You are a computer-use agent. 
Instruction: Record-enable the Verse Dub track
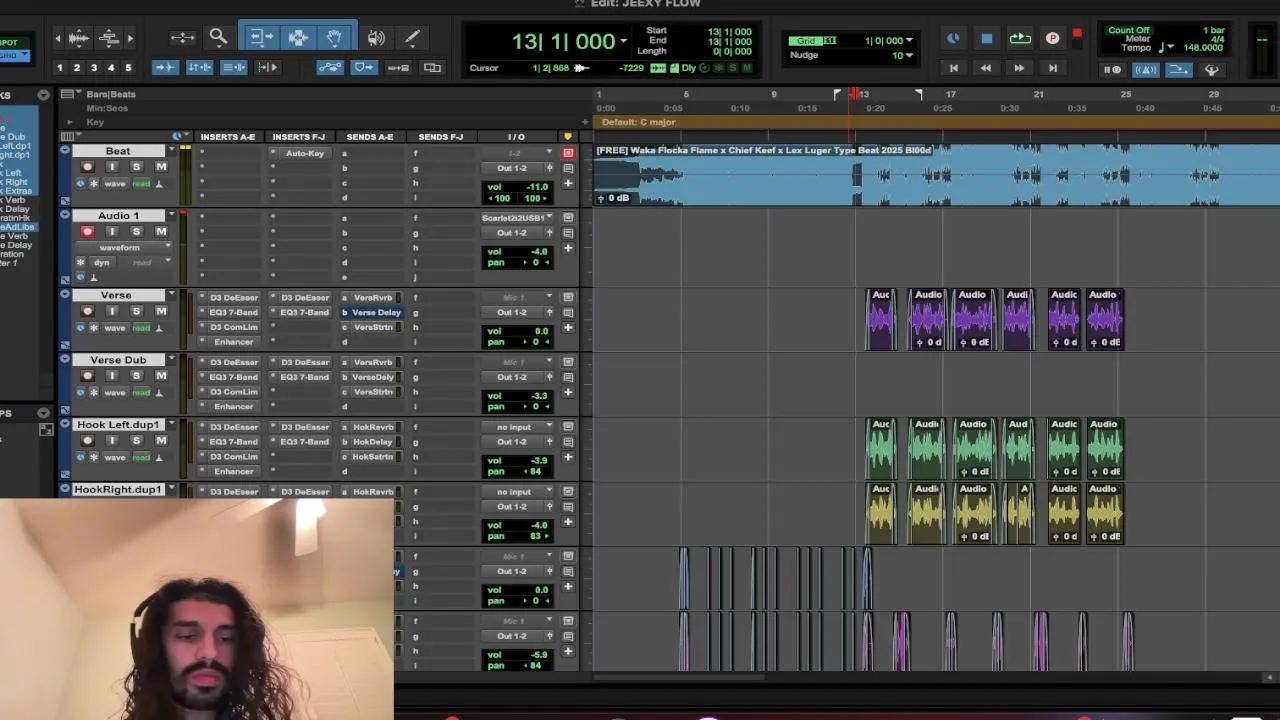[x=87, y=377]
